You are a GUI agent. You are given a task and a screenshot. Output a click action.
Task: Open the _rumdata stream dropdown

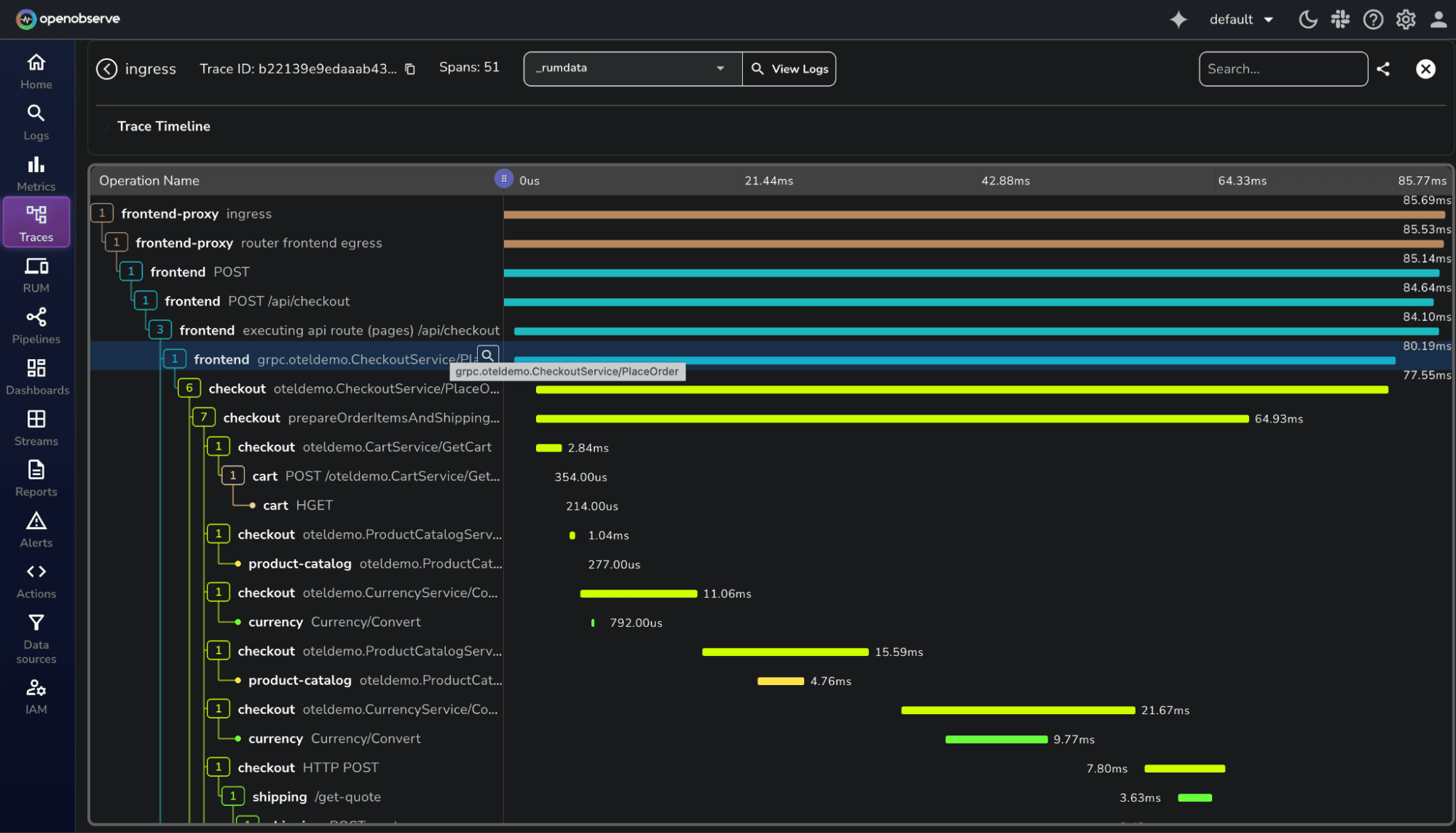pyautogui.click(x=632, y=69)
